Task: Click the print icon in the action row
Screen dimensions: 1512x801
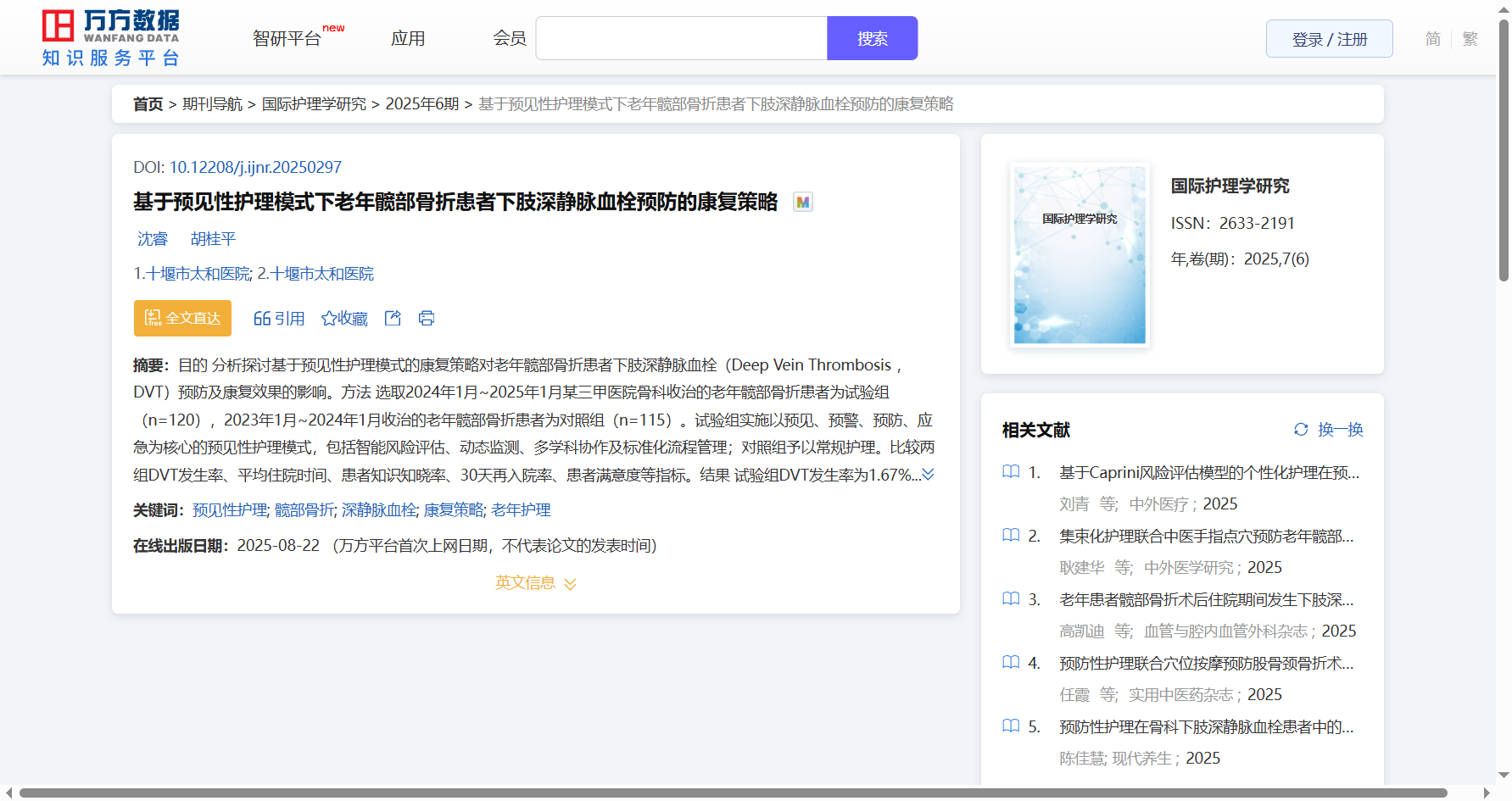Action: tap(427, 318)
